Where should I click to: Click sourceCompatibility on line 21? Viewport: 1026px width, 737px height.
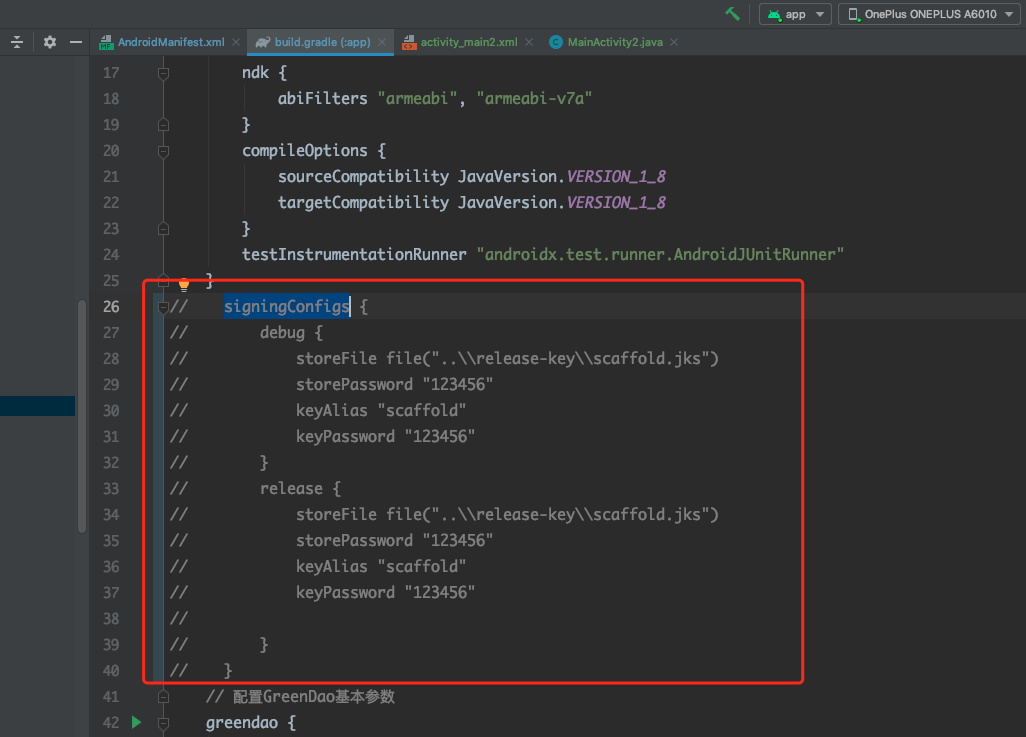point(363,176)
